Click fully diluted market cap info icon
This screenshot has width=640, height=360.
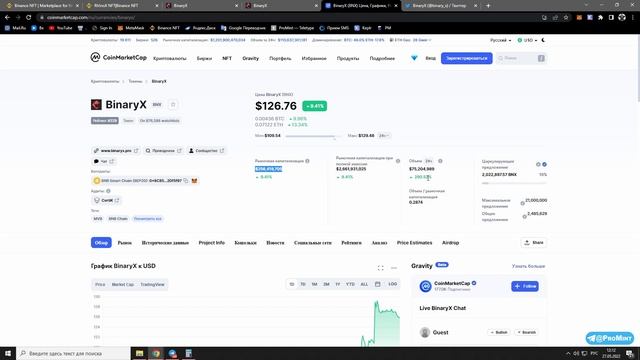coord(398,161)
